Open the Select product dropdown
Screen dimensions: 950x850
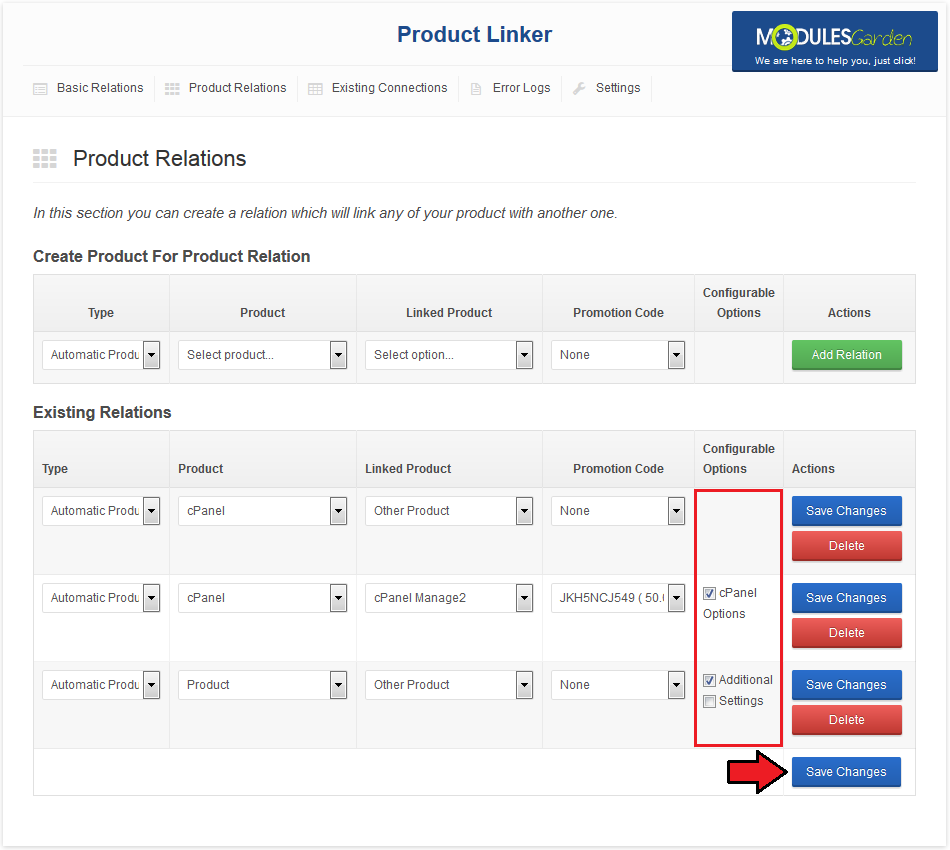pos(262,355)
